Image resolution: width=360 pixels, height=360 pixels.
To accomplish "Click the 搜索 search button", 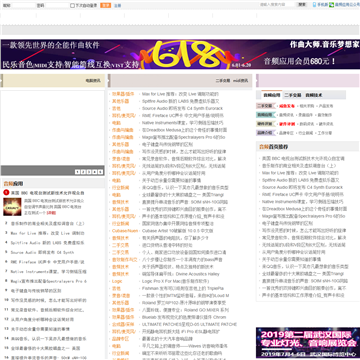I will [x=302, y=5].
